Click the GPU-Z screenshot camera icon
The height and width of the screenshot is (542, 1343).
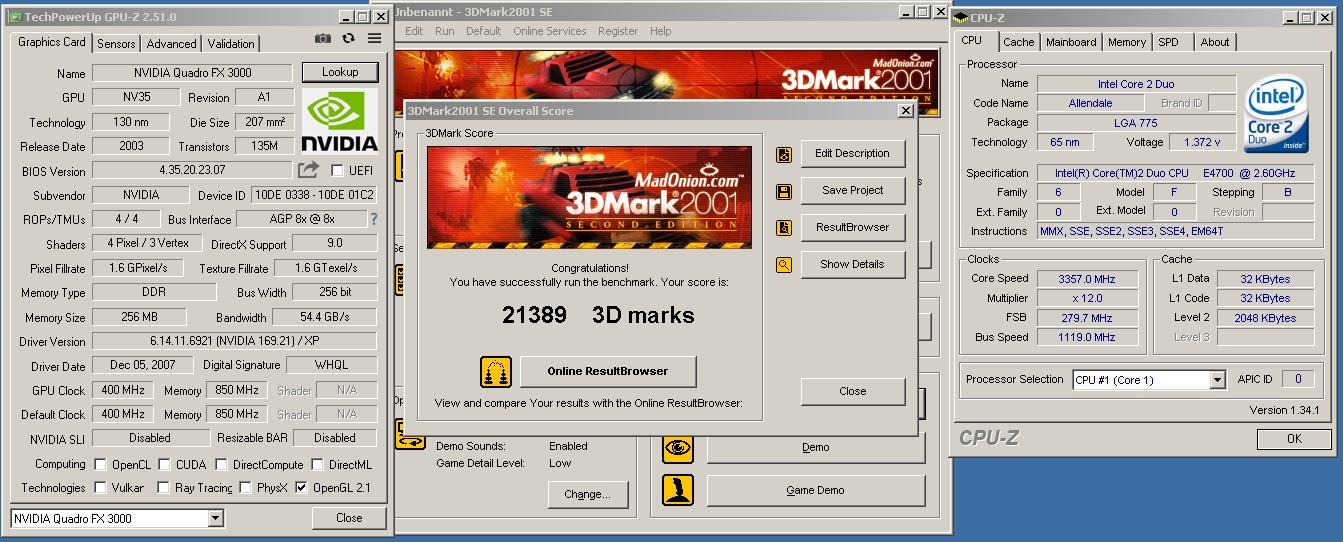pos(323,39)
